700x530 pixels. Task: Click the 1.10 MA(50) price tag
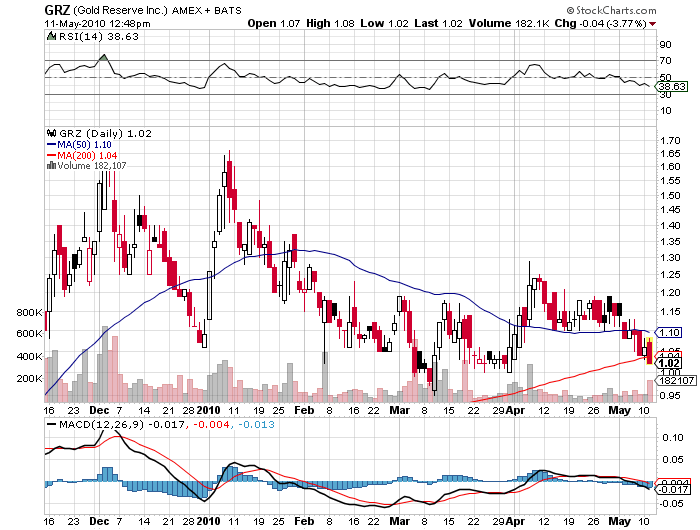click(x=668, y=332)
